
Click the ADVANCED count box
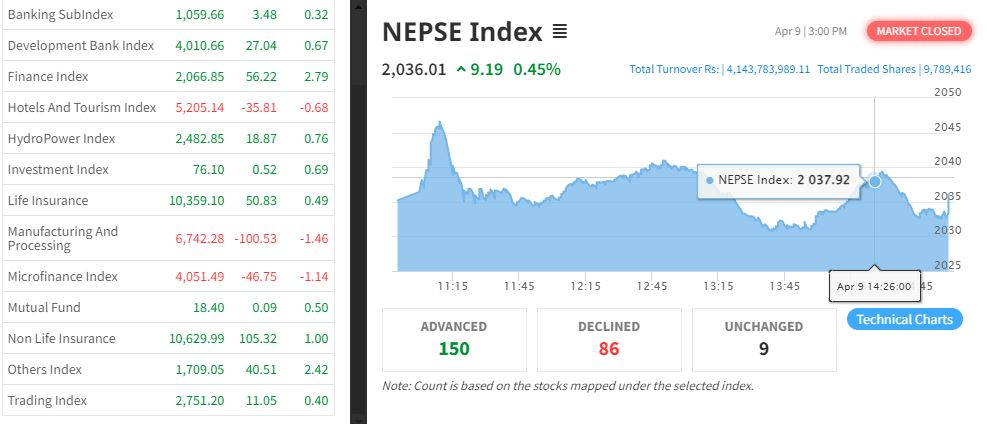(454, 338)
